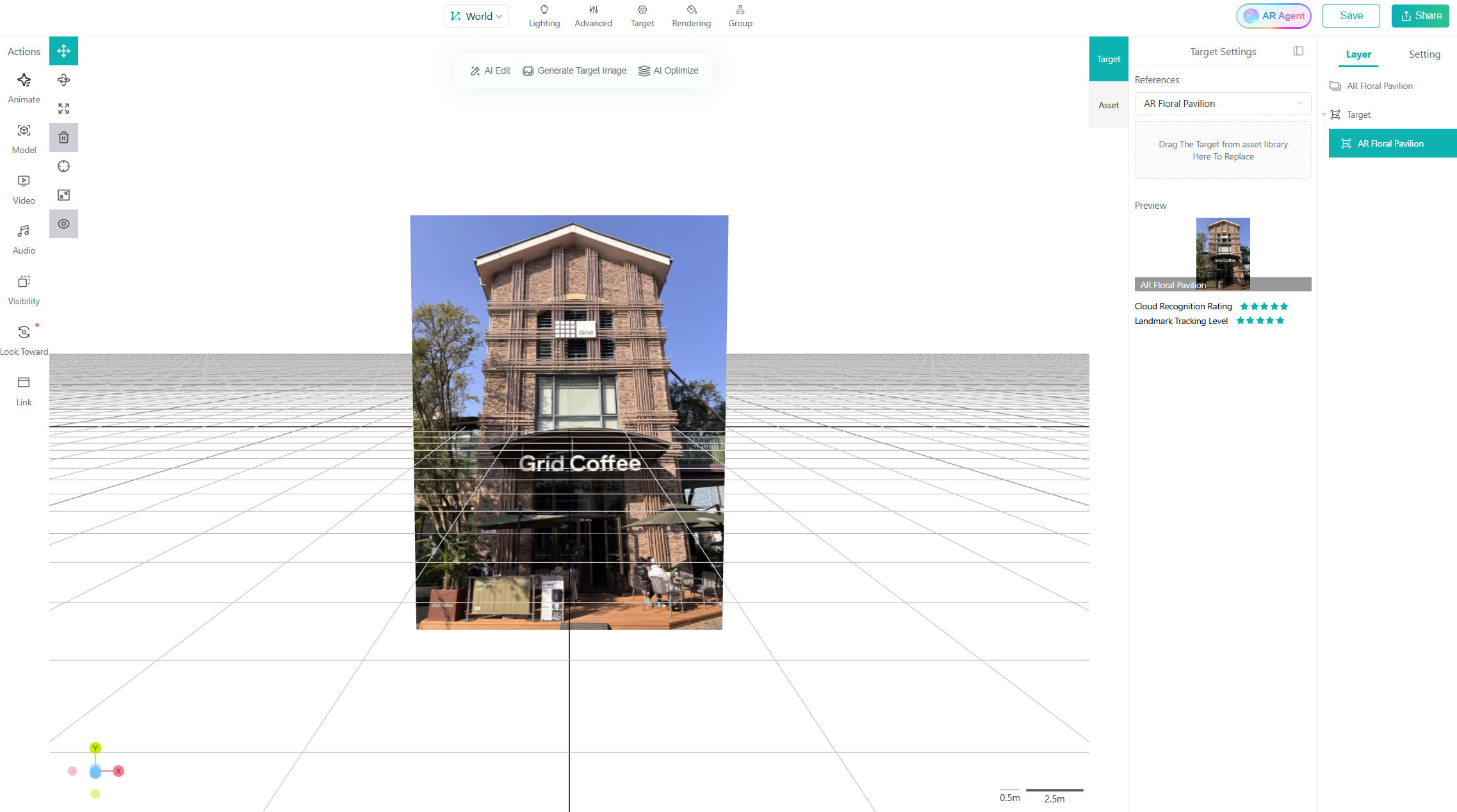
Task: Click AI Edit button
Action: click(x=491, y=70)
